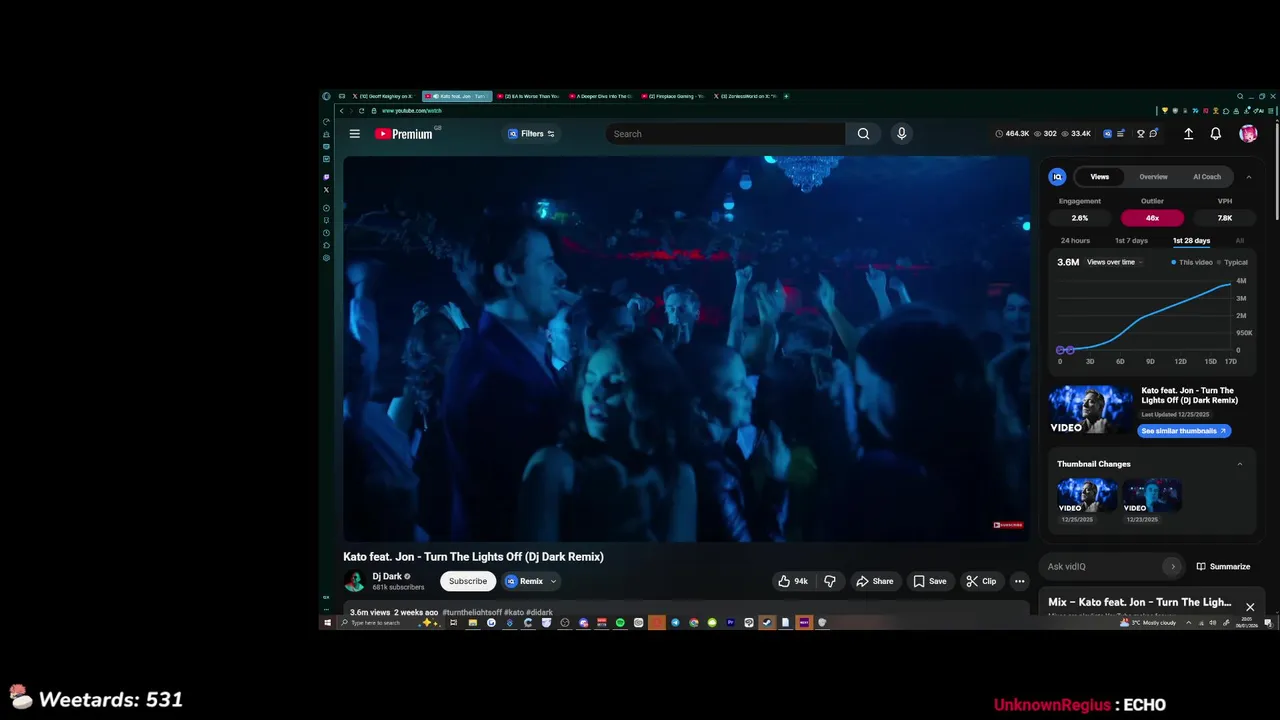Open vidIQ Filters button
1280x720 pixels.
[531, 133]
